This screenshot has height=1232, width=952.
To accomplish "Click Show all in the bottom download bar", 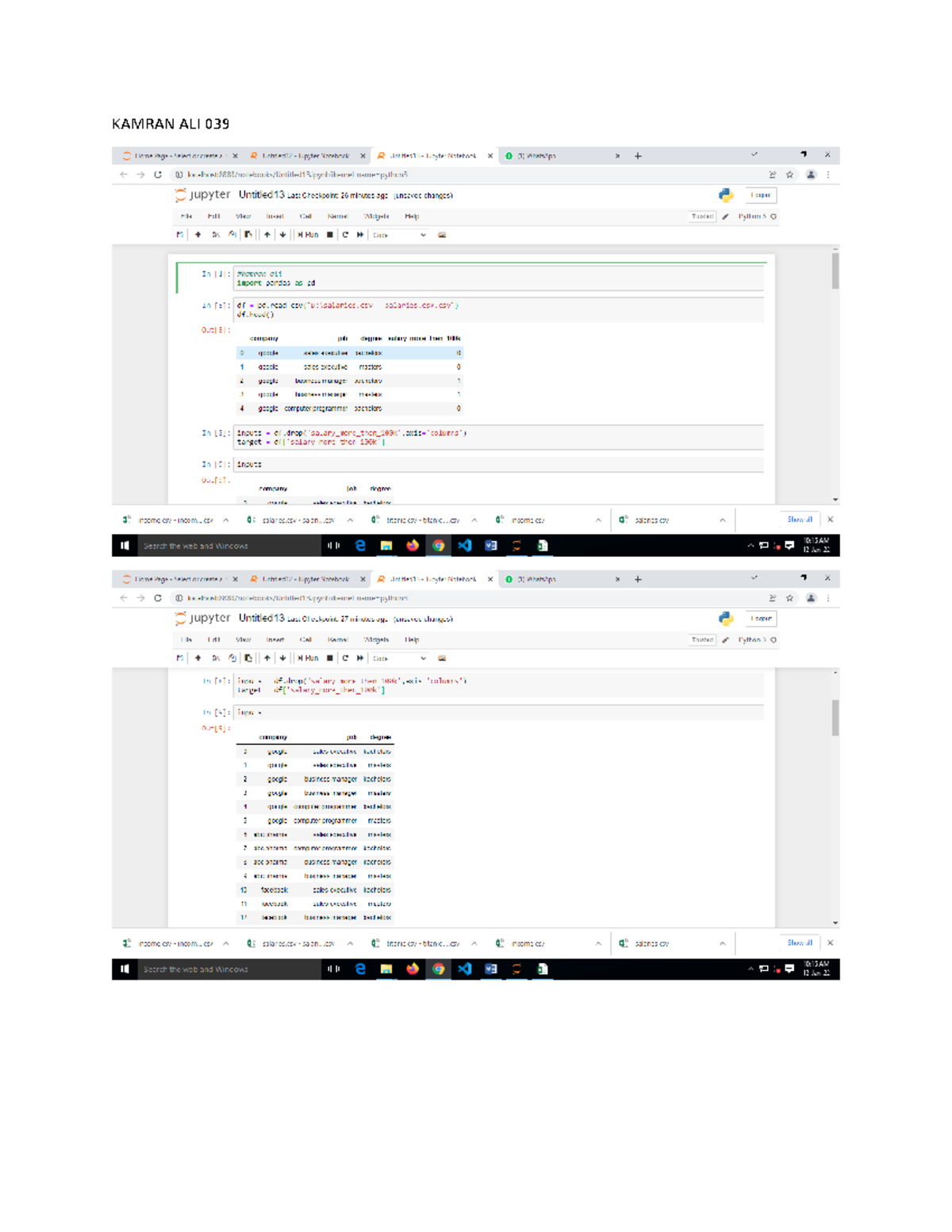I will point(799,943).
